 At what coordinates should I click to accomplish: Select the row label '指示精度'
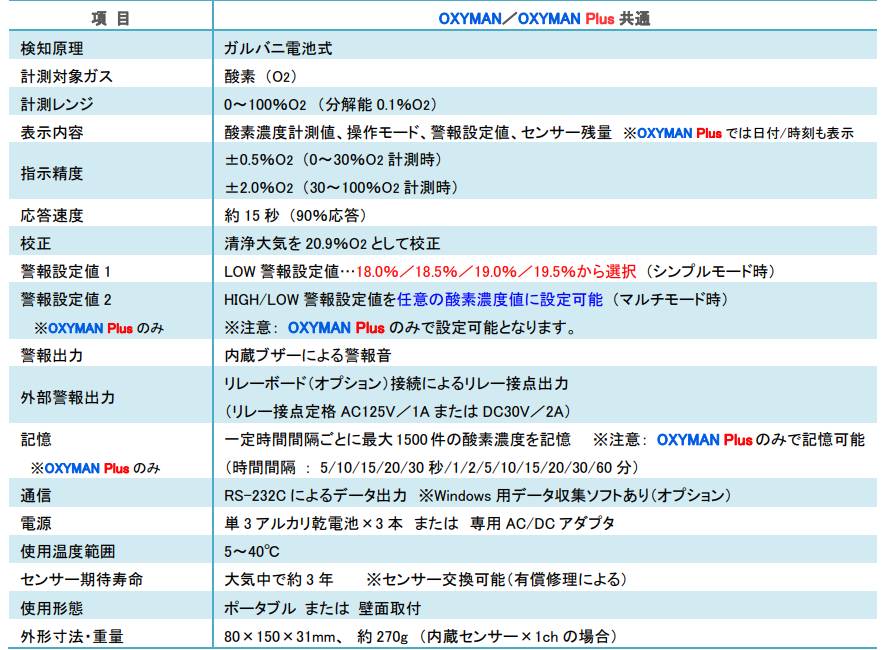point(52,173)
